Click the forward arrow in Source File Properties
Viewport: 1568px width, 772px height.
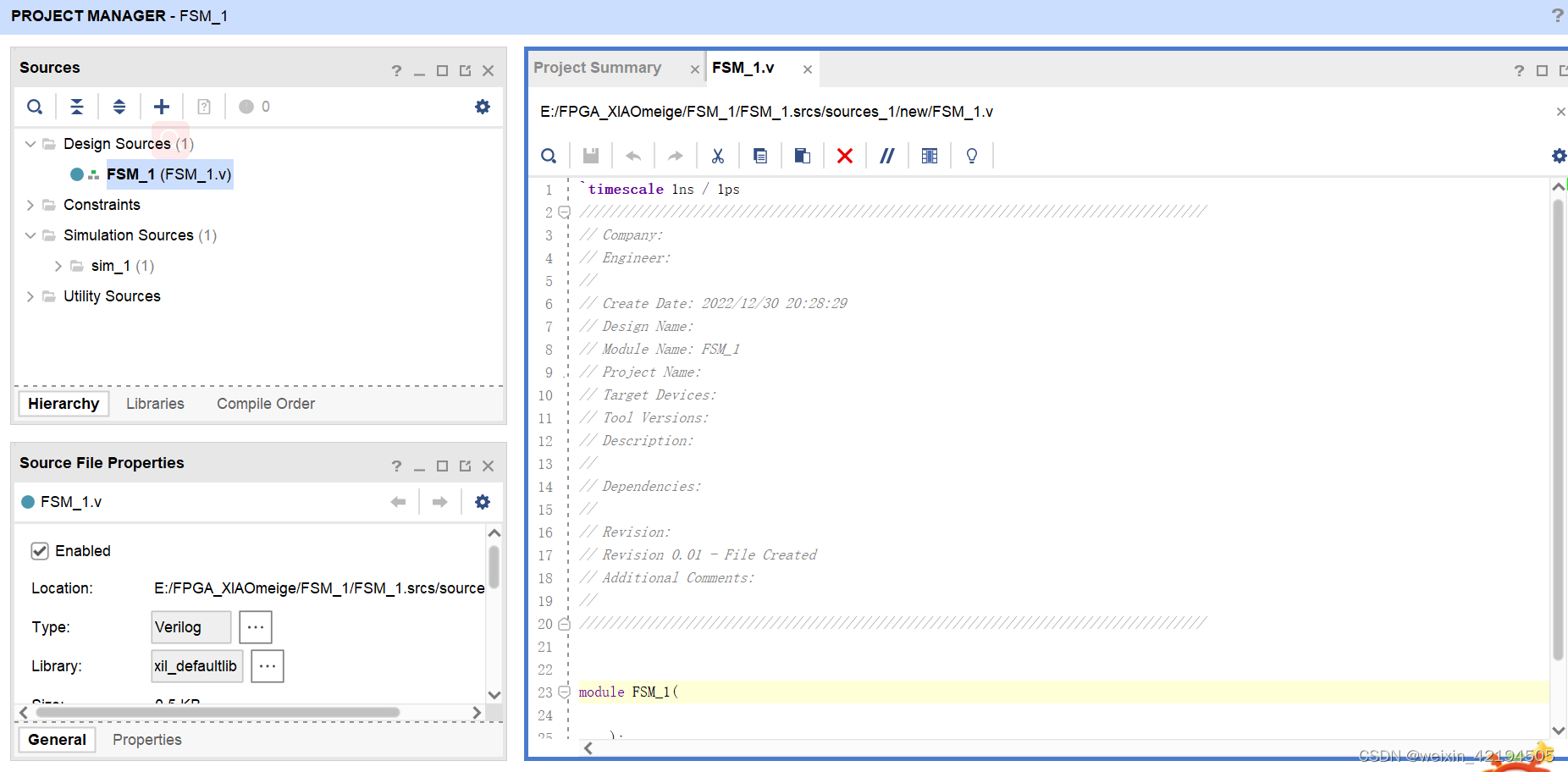point(439,501)
